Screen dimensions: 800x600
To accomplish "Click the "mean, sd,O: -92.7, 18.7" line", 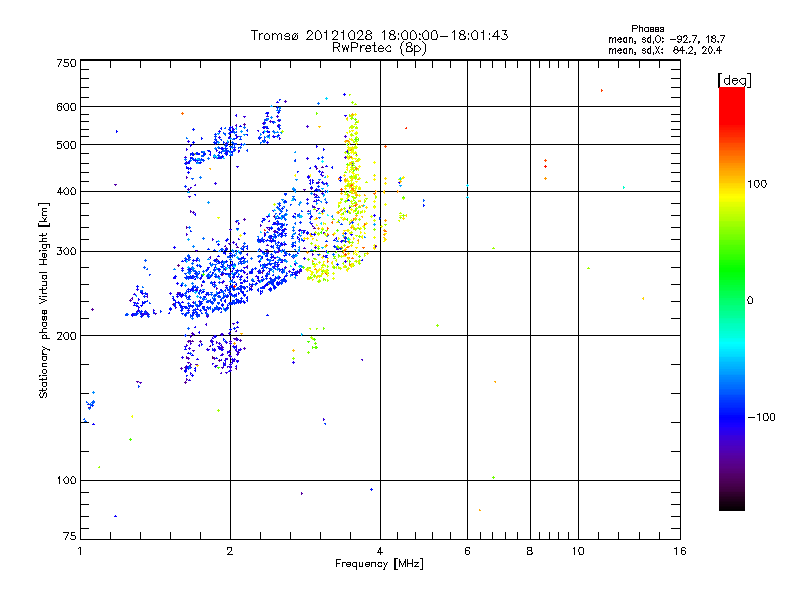I will (x=666, y=39).
